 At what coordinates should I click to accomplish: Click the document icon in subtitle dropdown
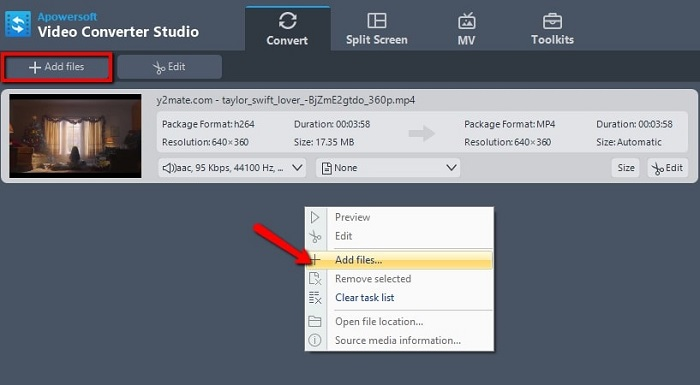point(327,168)
